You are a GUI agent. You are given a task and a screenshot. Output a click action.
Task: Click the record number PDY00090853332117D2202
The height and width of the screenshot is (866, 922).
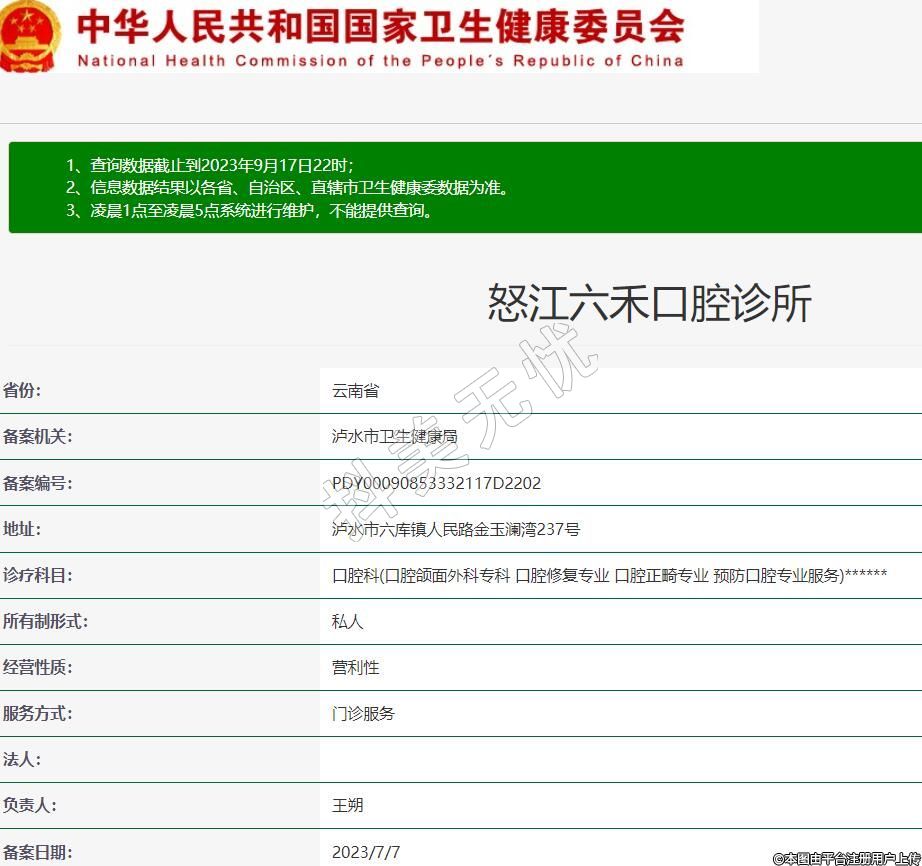pos(436,483)
